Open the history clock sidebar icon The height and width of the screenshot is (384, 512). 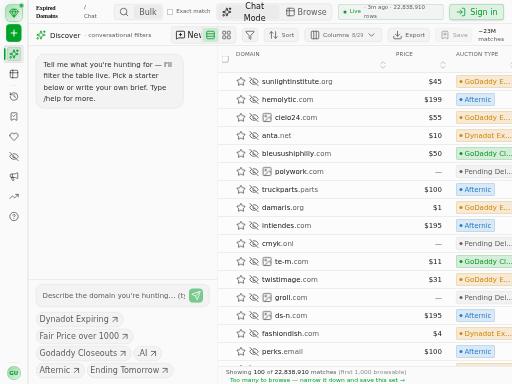pos(14,97)
